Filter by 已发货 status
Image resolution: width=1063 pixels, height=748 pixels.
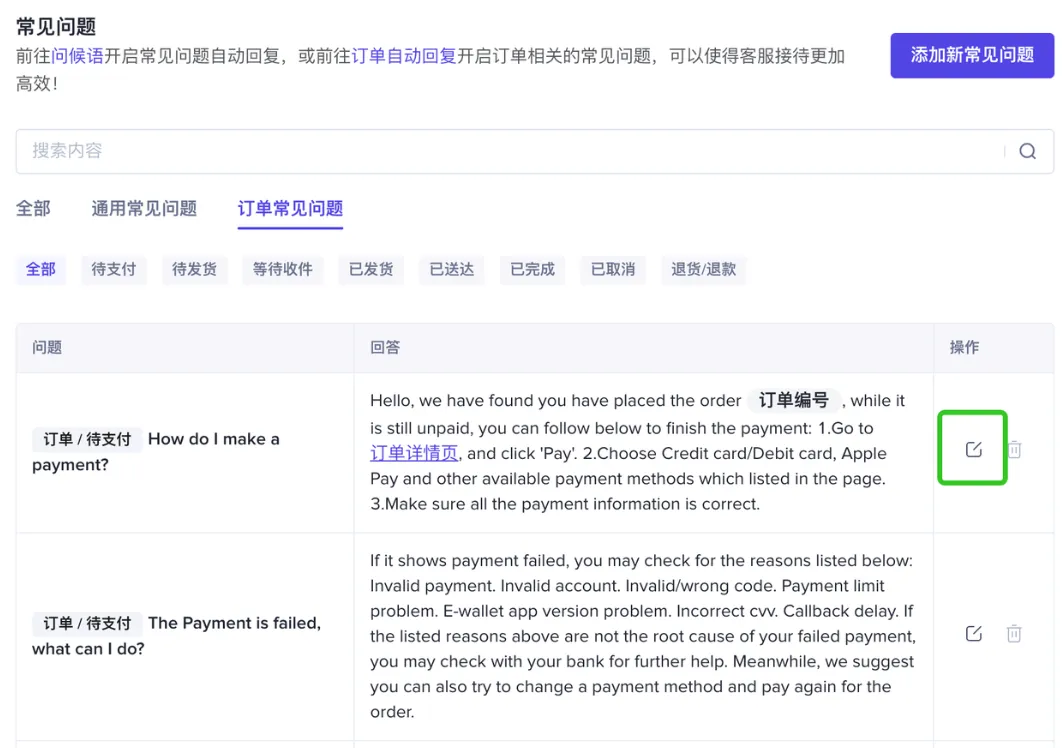[371, 270]
